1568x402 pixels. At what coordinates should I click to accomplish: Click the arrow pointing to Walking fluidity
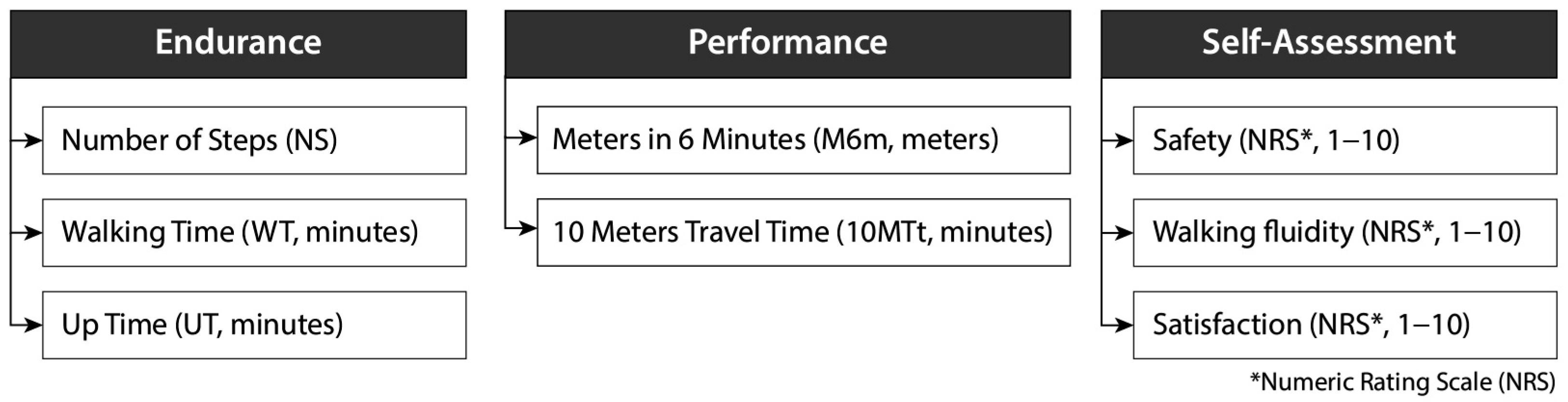coord(1118,233)
